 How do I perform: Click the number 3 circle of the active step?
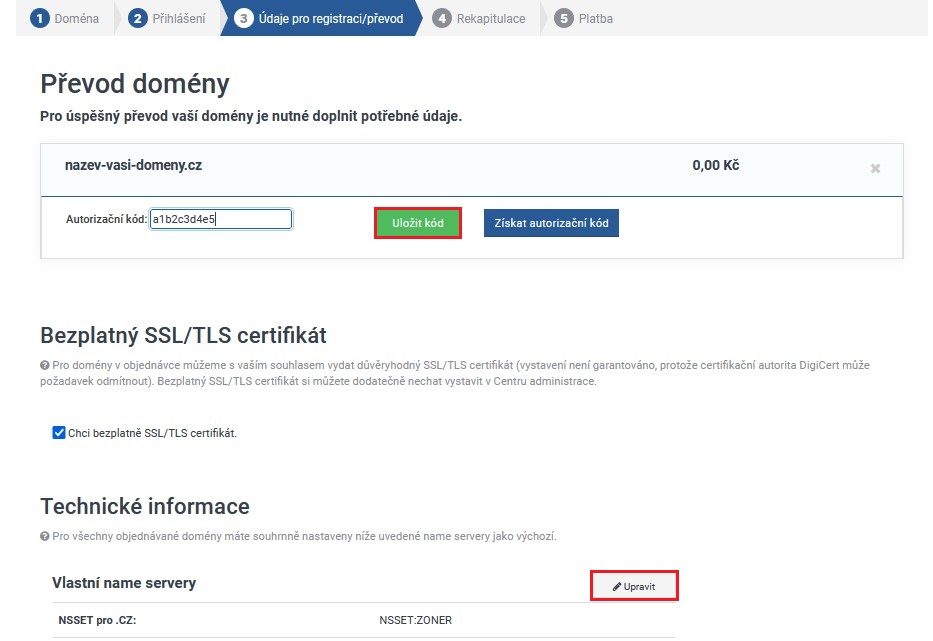click(244, 18)
